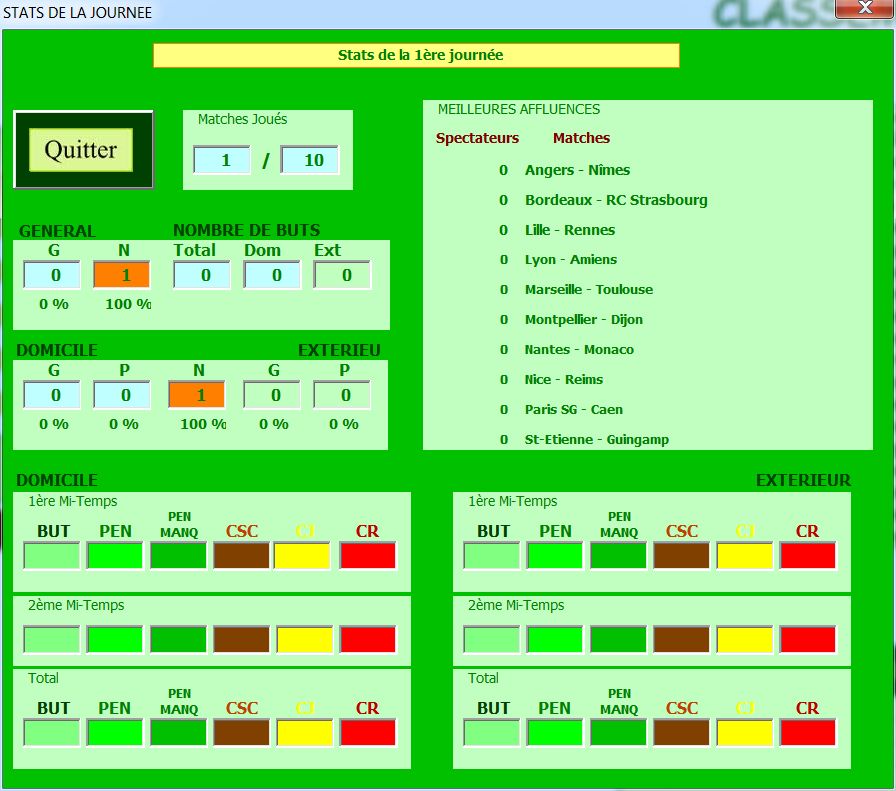The width and height of the screenshot is (896, 791).
Task: Select the Matches Joués played count field
Action: pyautogui.click(x=222, y=160)
